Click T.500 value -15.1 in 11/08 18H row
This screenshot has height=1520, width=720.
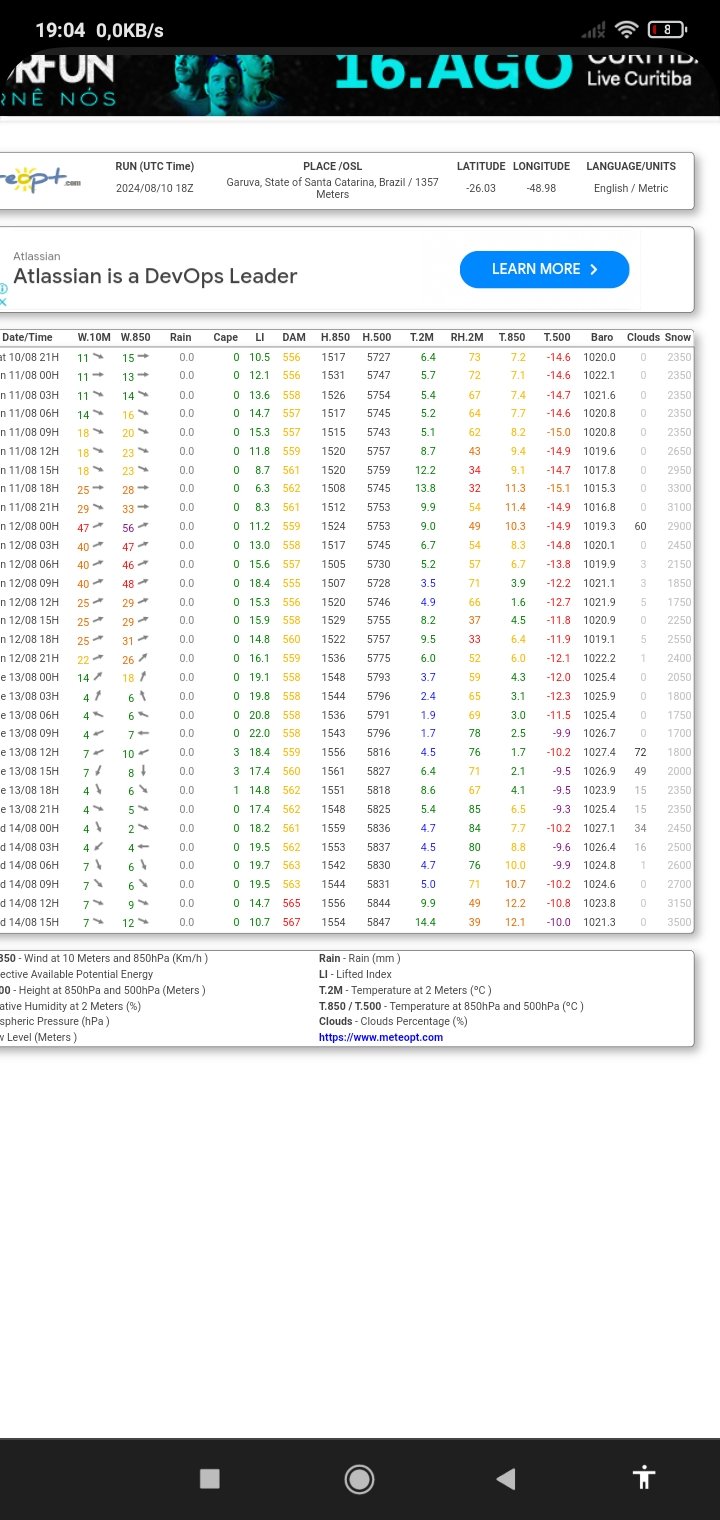click(558, 489)
